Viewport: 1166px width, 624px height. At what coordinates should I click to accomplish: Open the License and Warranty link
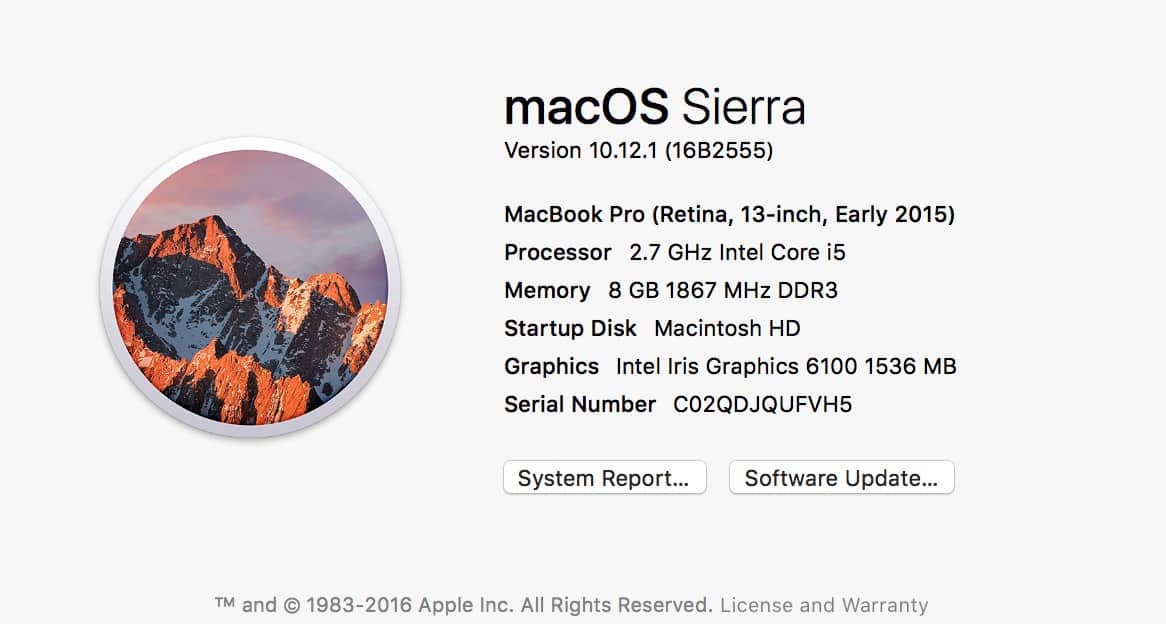click(824, 605)
